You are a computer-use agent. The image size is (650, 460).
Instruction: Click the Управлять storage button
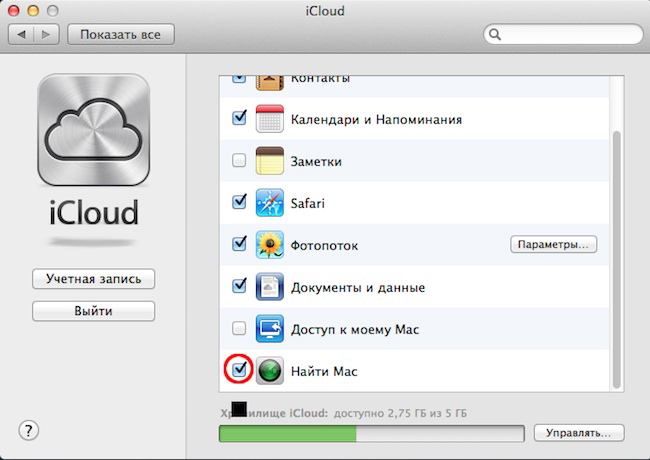tap(578, 433)
